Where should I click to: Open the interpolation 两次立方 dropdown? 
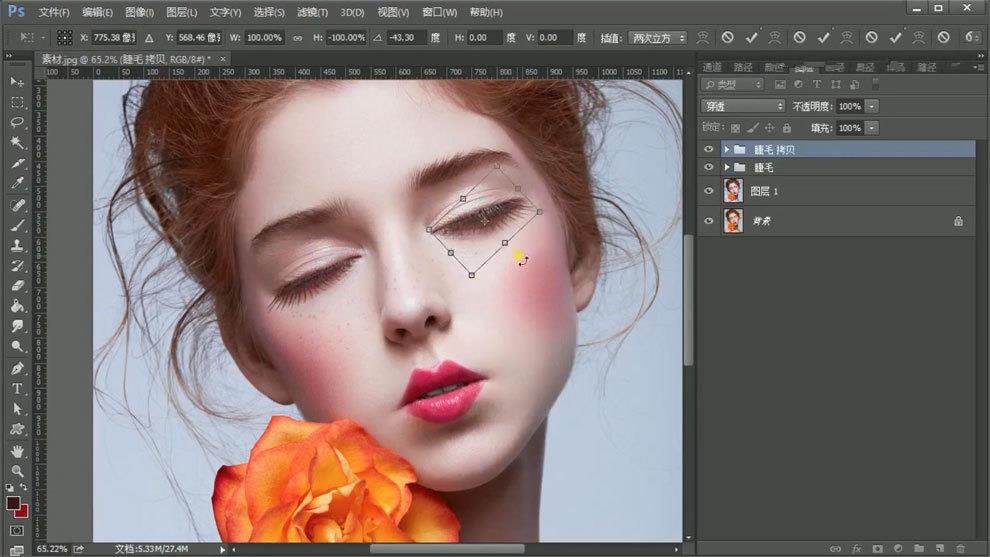(658, 38)
